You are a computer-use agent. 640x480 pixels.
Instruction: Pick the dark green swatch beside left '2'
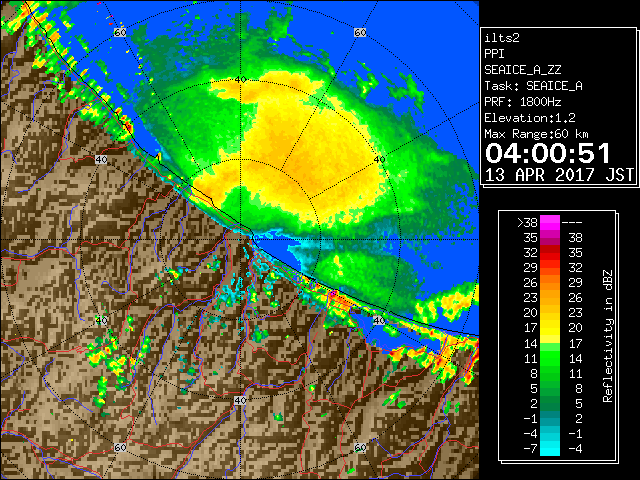point(550,404)
